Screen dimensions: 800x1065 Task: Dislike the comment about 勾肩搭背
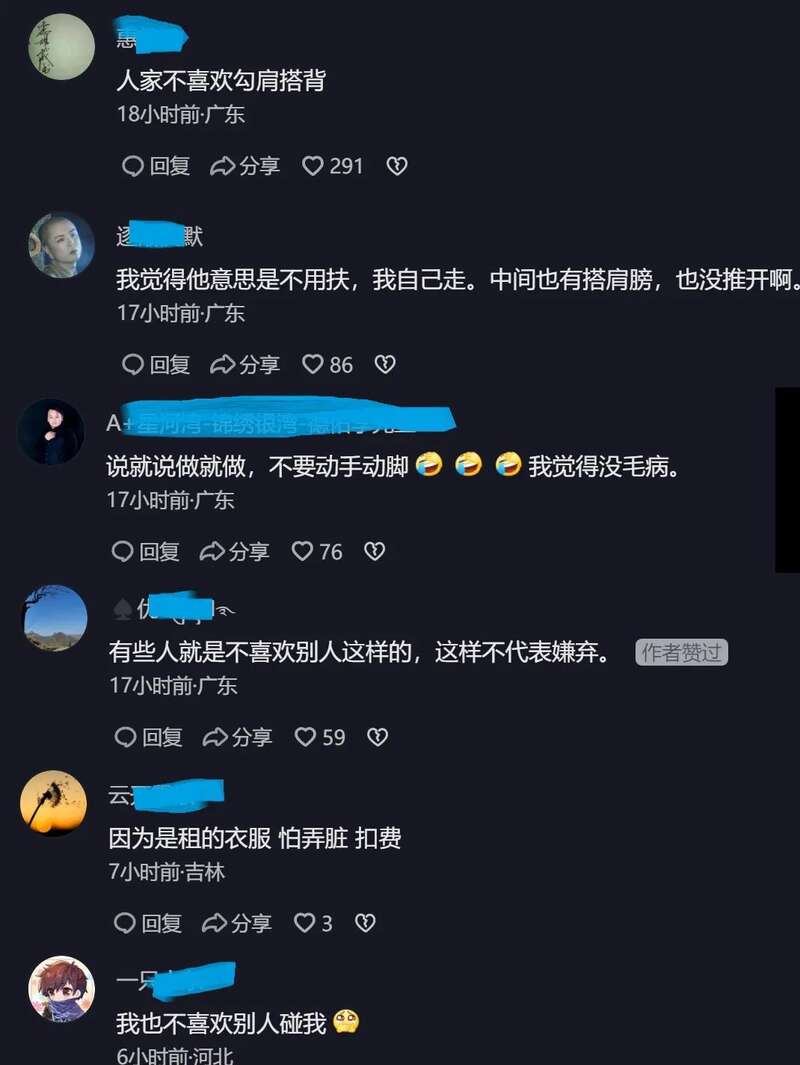tap(397, 166)
